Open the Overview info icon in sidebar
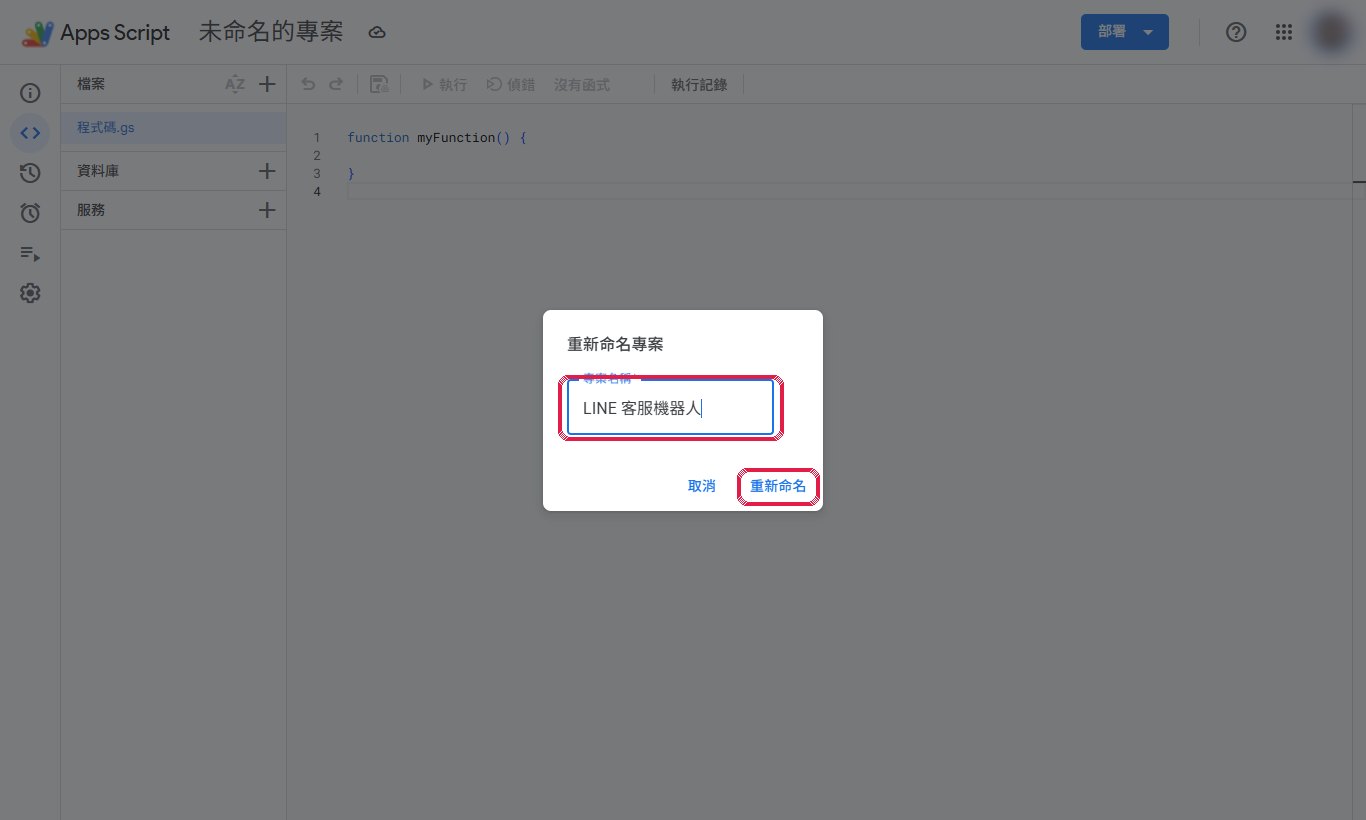This screenshot has height=820, width=1366. pos(30,93)
